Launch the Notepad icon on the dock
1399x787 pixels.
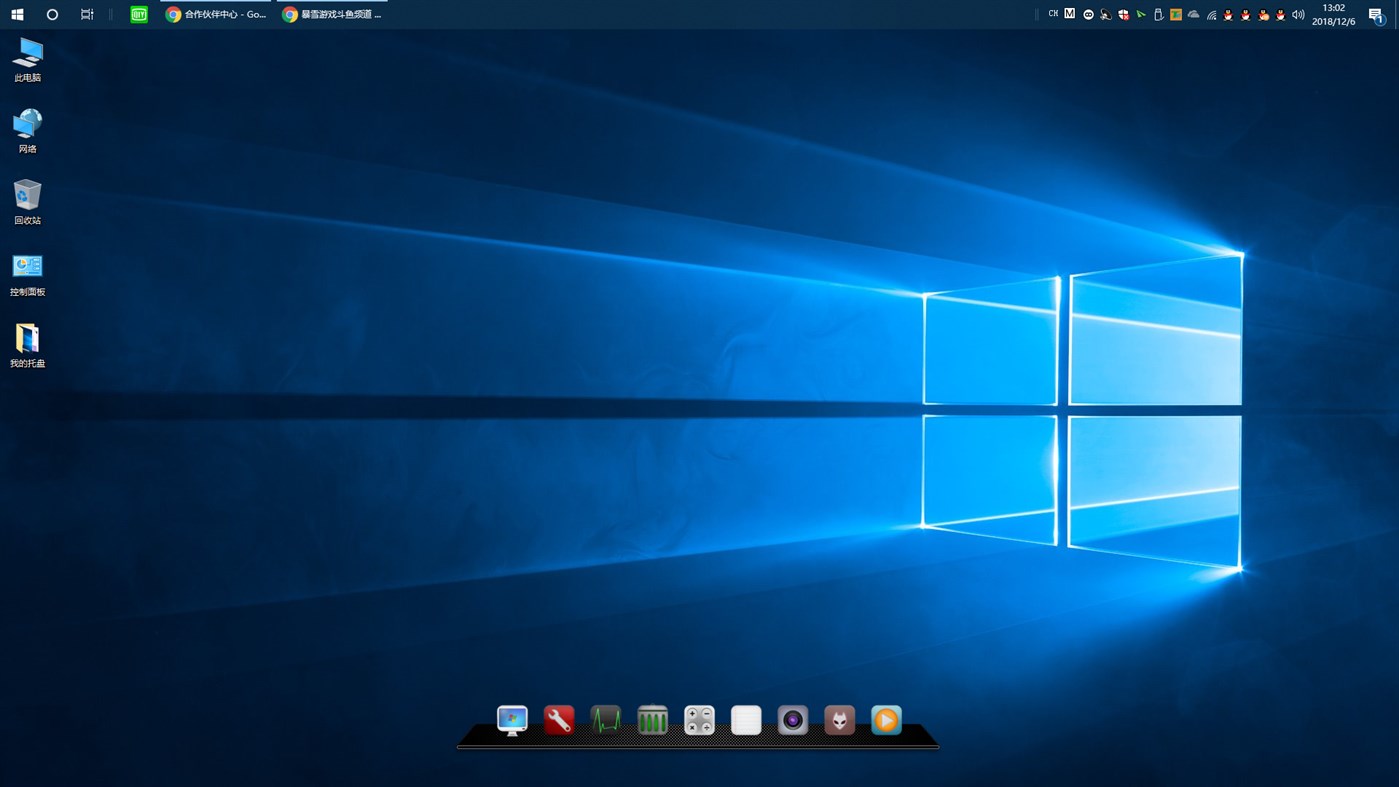click(746, 720)
